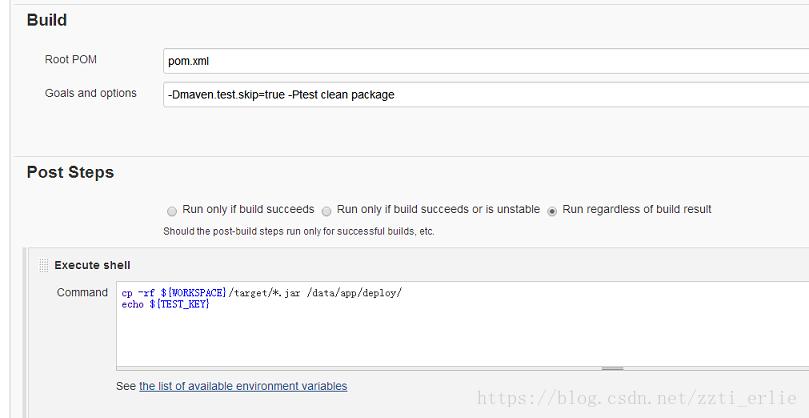Click the Root POM label
Image resolution: width=809 pixels, height=418 pixels.
coord(71,60)
